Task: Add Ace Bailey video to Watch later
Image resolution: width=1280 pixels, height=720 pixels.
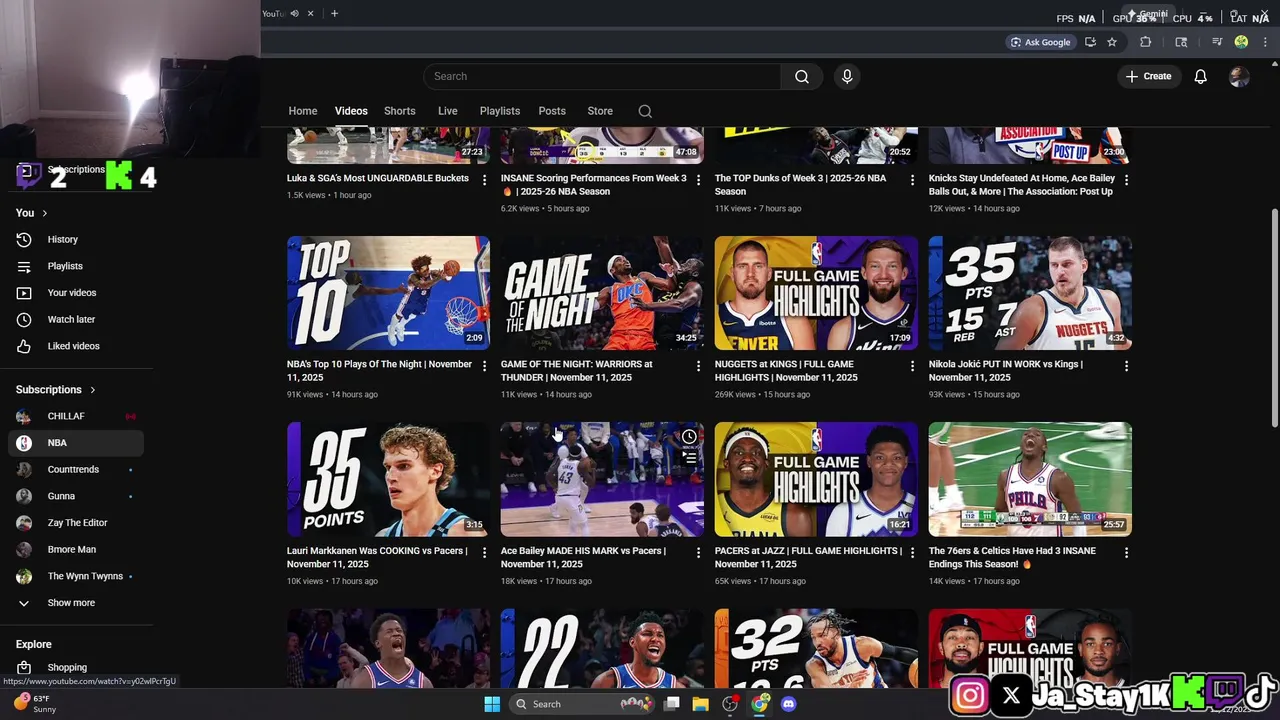Action: click(689, 437)
